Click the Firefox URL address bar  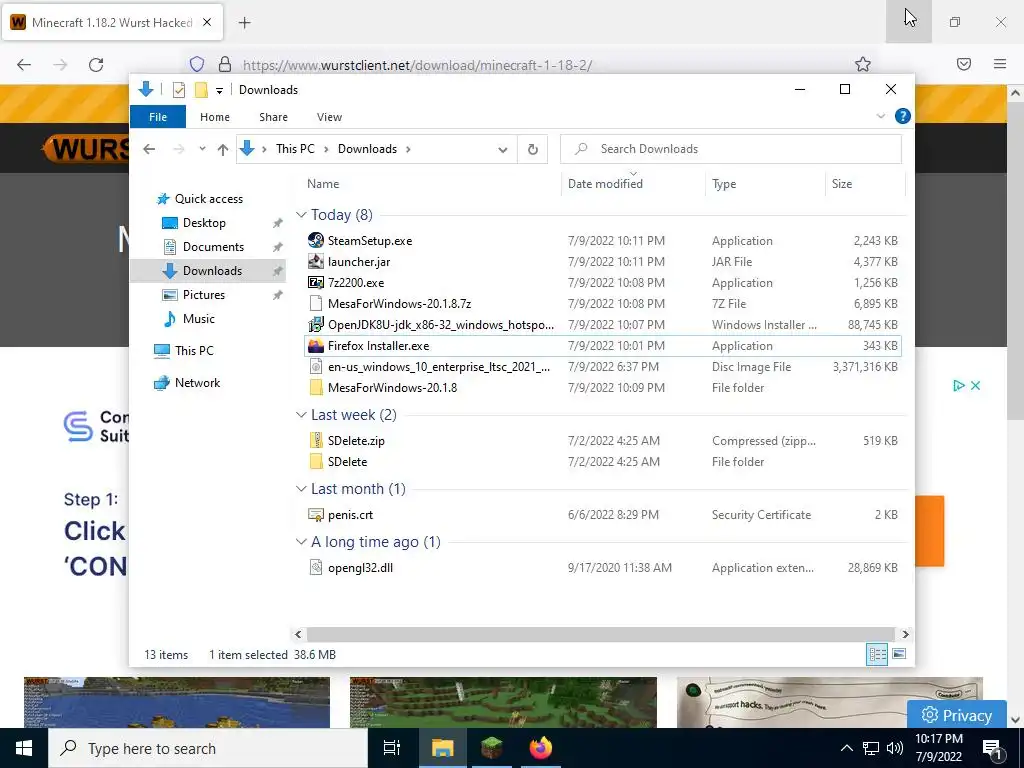coord(529,65)
